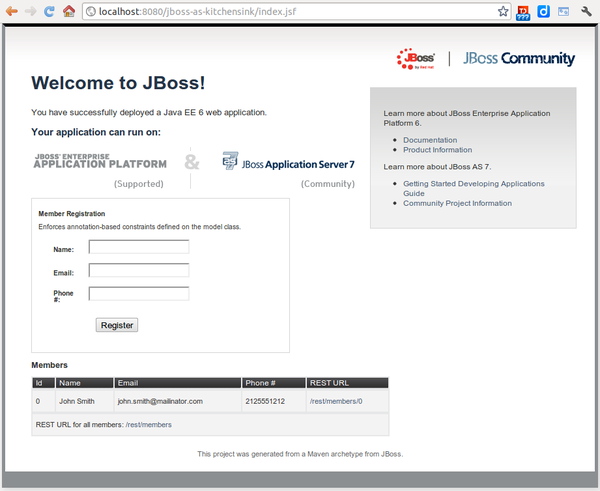600x491 pixels.
Task: Open Community Project Information link
Action: coord(457,203)
